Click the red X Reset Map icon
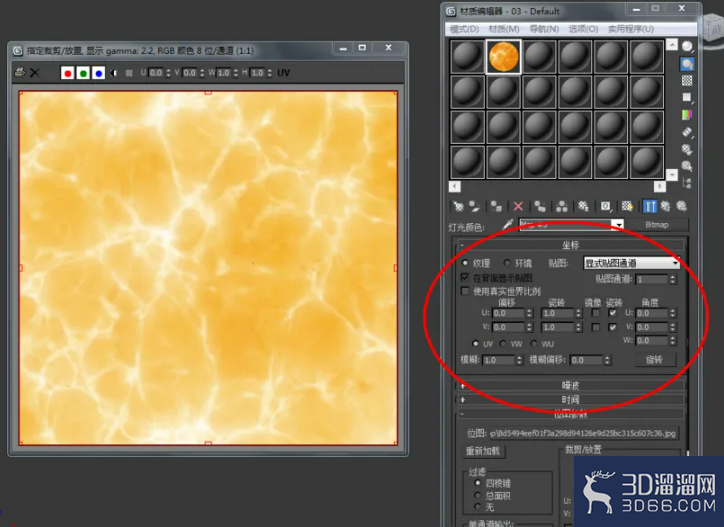 (x=518, y=206)
